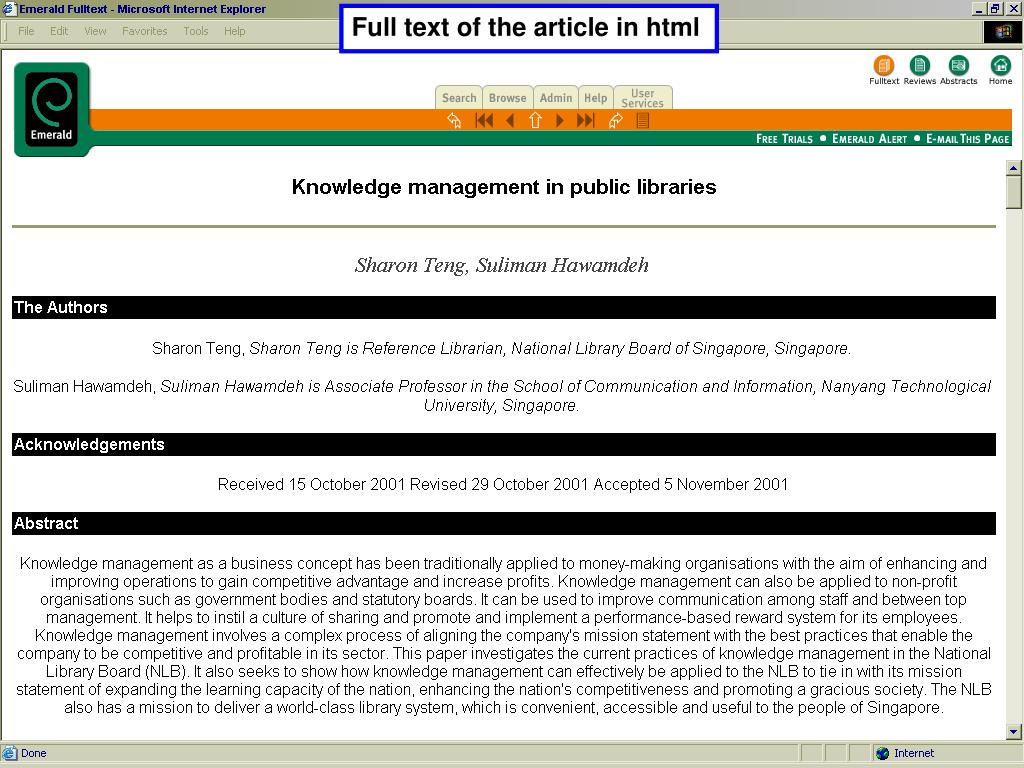Open the User Services tab

click(643, 97)
